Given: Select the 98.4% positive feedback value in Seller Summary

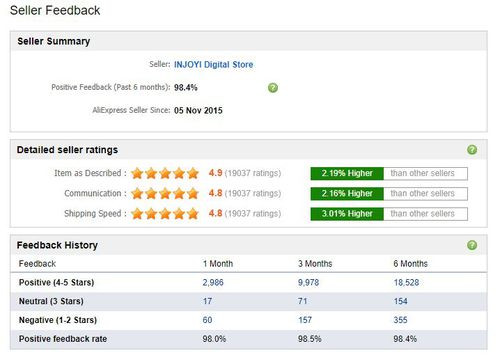Looking at the screenshot, I should point(186,87).
